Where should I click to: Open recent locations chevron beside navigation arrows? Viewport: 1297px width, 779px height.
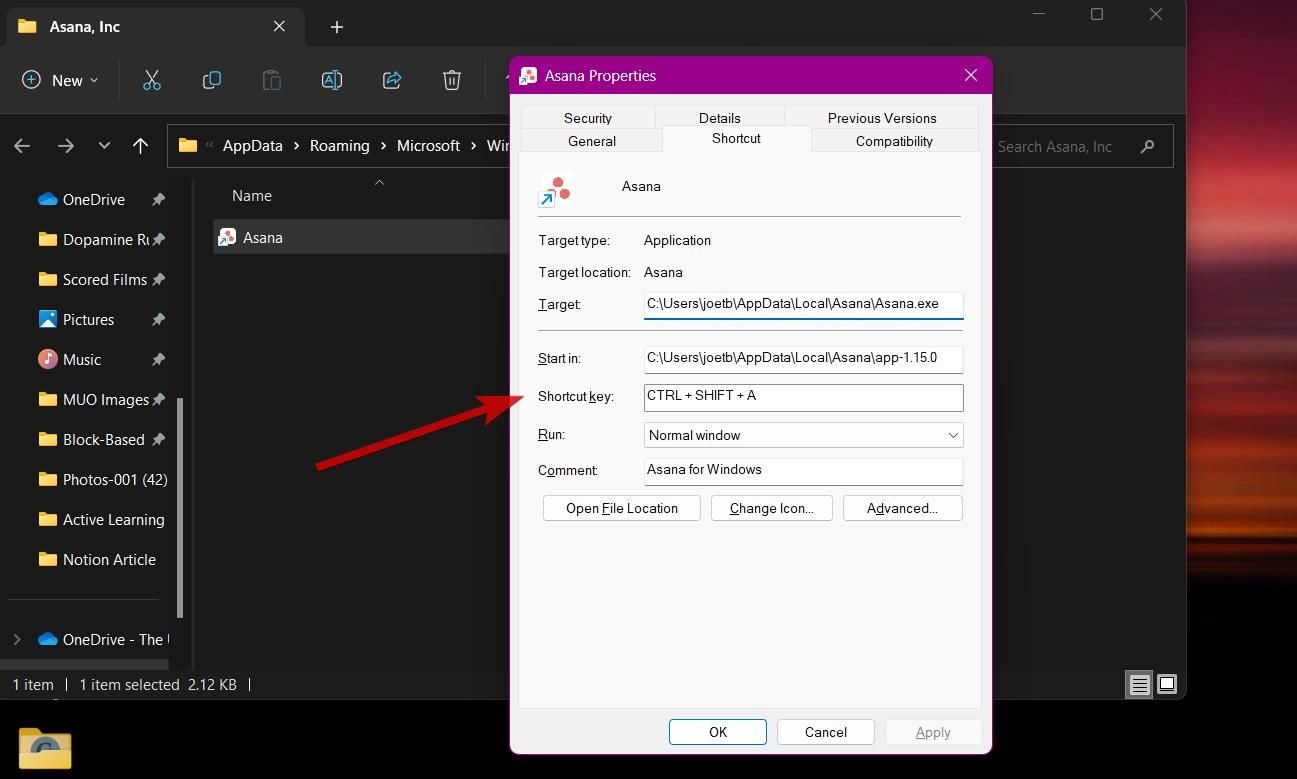coord(104,146)
